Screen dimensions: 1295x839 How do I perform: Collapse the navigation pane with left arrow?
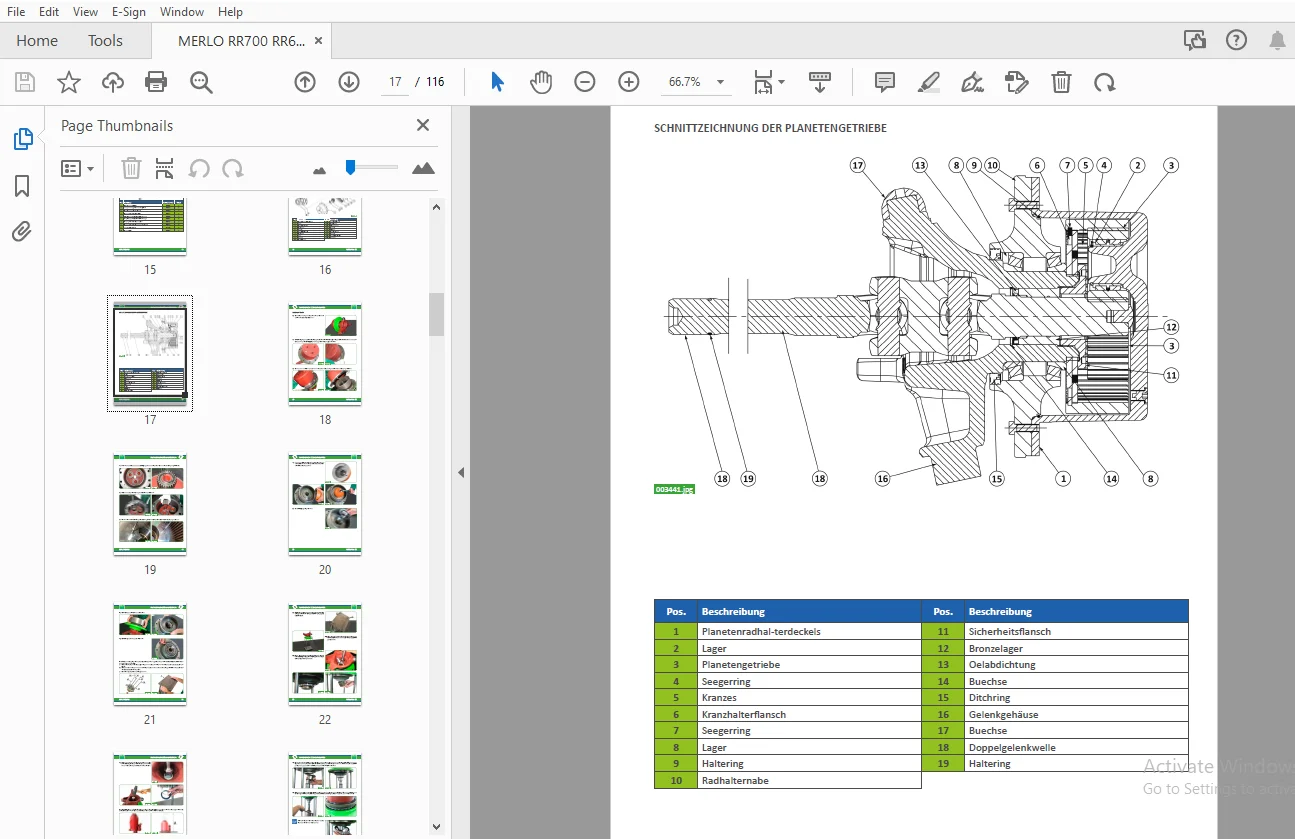(461, 472)
